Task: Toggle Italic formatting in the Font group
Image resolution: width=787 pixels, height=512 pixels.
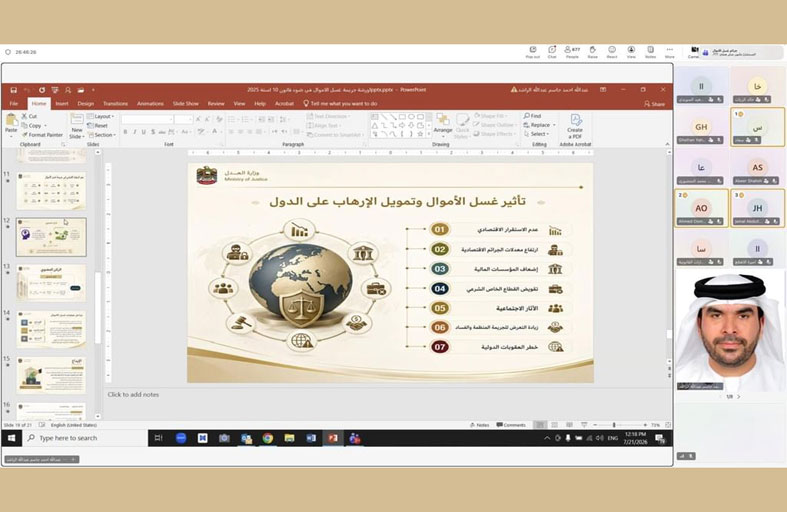Action: point(134,132)
